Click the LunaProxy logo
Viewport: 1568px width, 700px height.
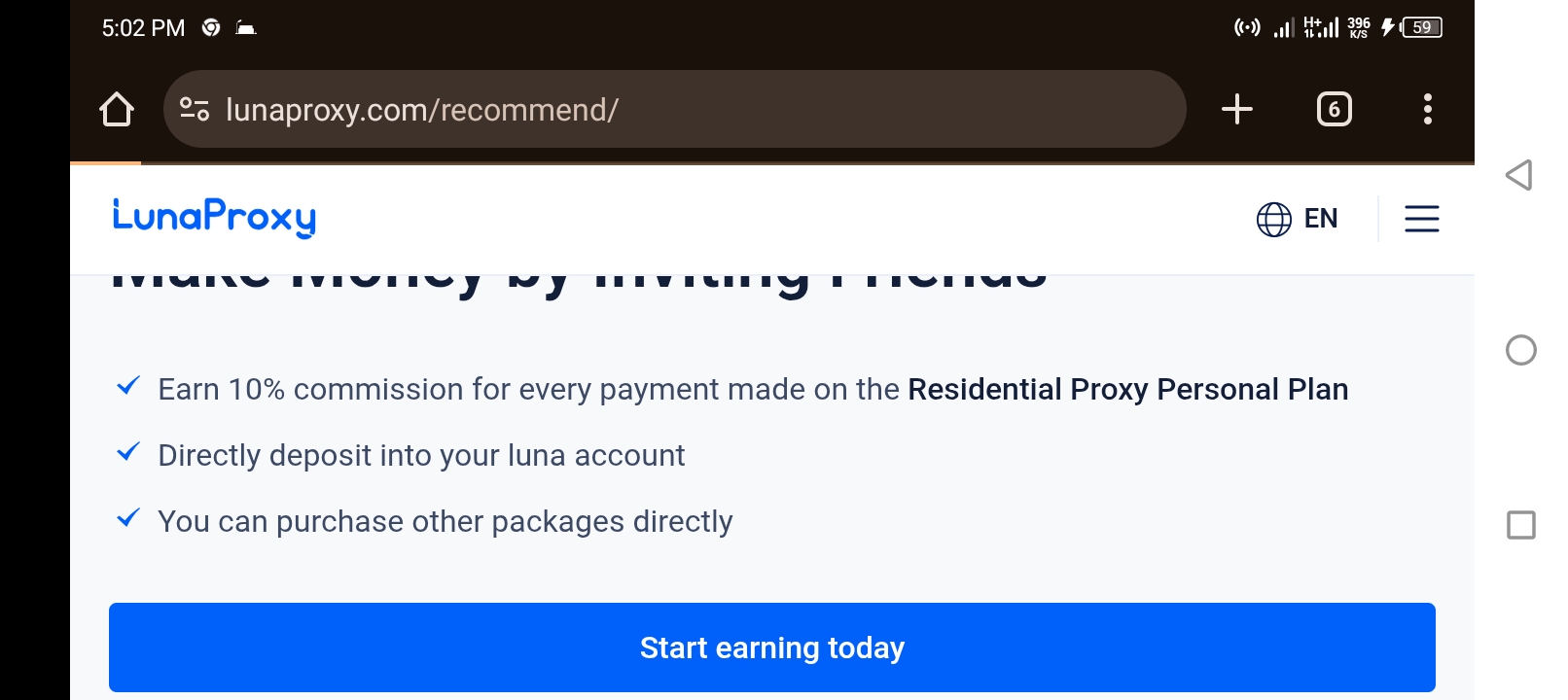214,217
